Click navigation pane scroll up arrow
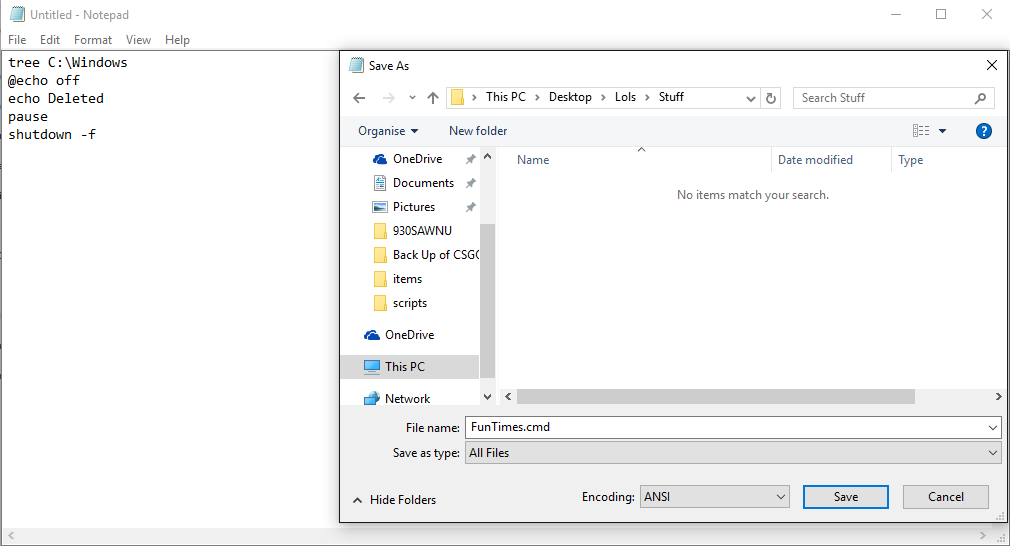1010x546 pixels. (x=488, y=156)
